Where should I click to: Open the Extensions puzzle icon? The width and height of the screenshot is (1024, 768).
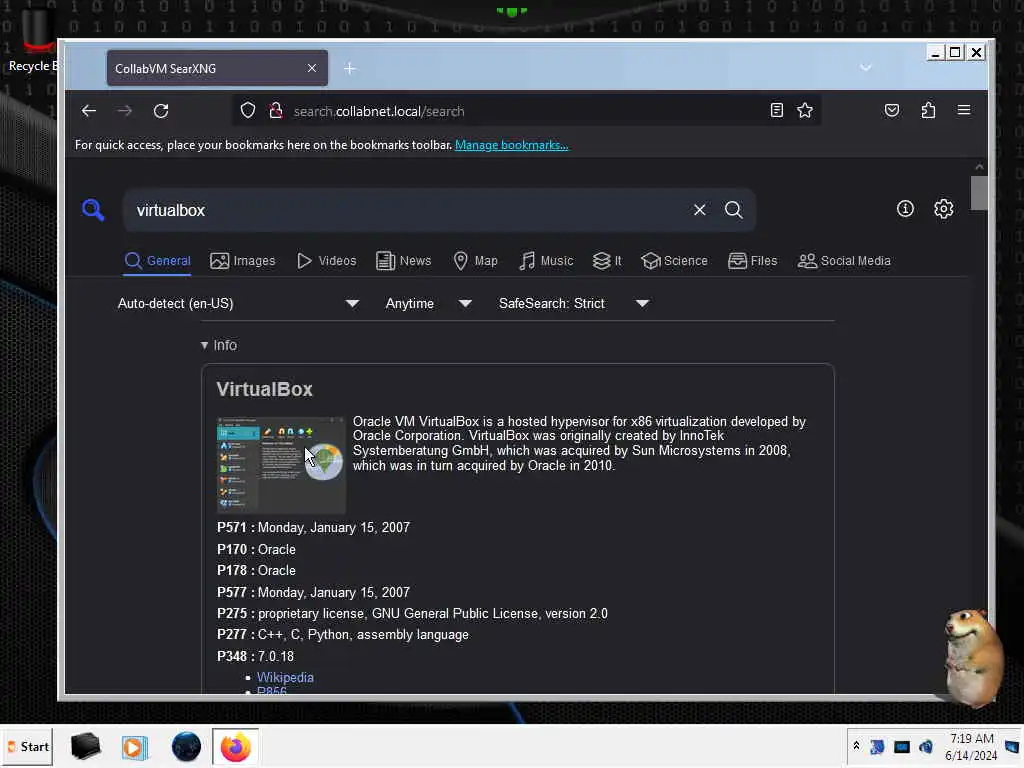tap(928, 110)
